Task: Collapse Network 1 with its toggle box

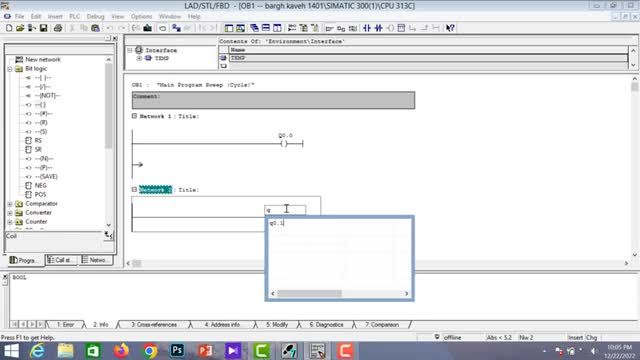Action: pyautogui.click(x=134, y=116)
